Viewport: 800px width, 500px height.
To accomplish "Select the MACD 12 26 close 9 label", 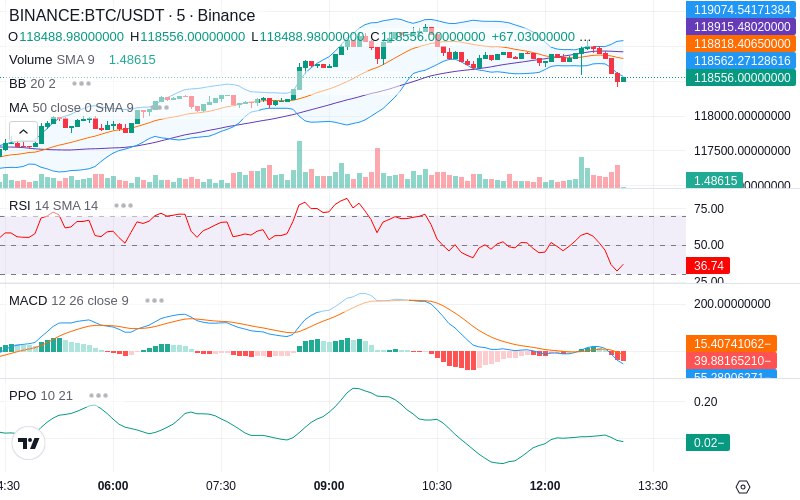I will click(x=69, y=301).
